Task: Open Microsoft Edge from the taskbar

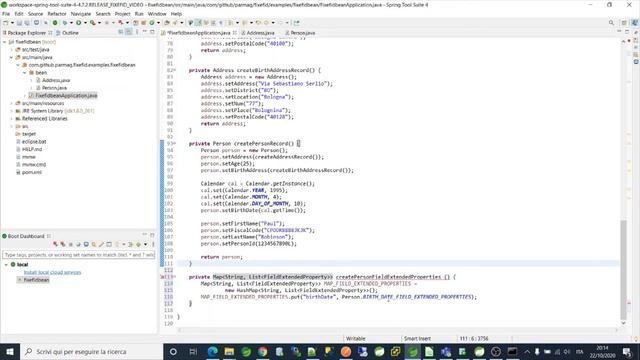Action: click(x=212, y=351)
